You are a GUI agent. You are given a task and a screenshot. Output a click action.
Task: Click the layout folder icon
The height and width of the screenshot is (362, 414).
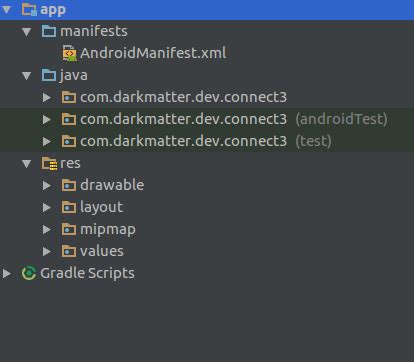click(69, 207)
